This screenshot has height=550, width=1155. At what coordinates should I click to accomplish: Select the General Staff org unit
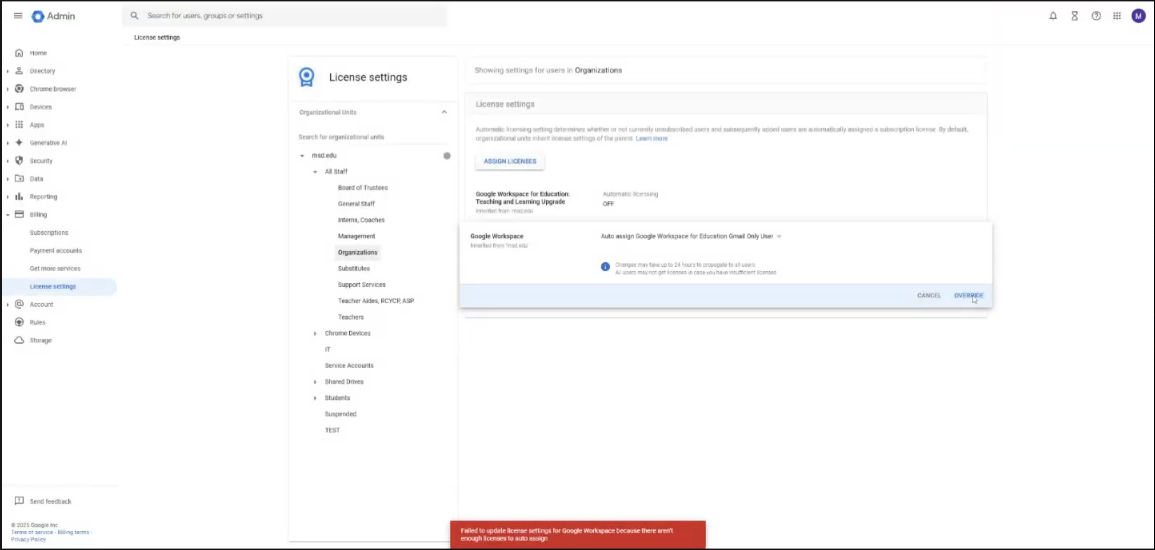[x=356, y=204]
